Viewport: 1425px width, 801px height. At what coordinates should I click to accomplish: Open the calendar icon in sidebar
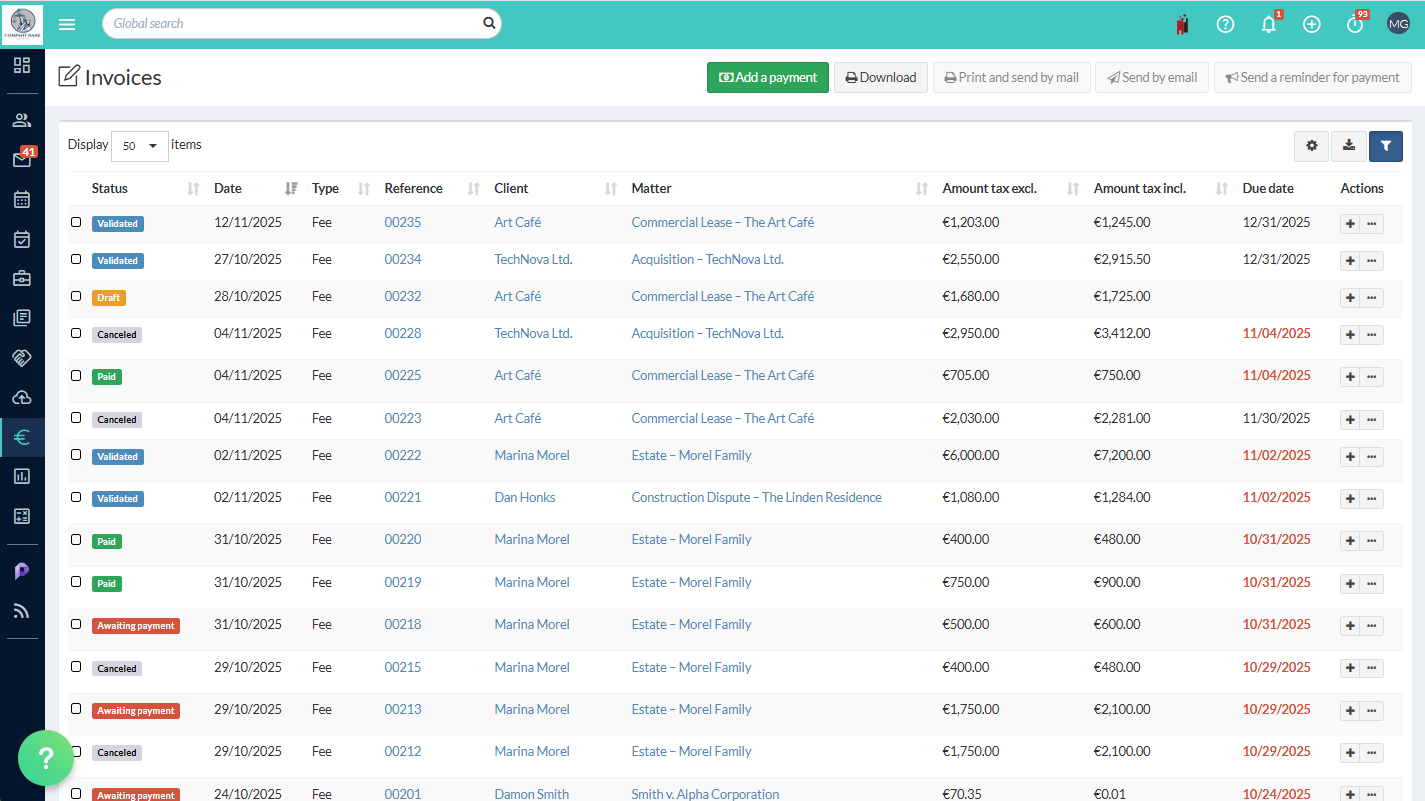click(x=22, y=199)
